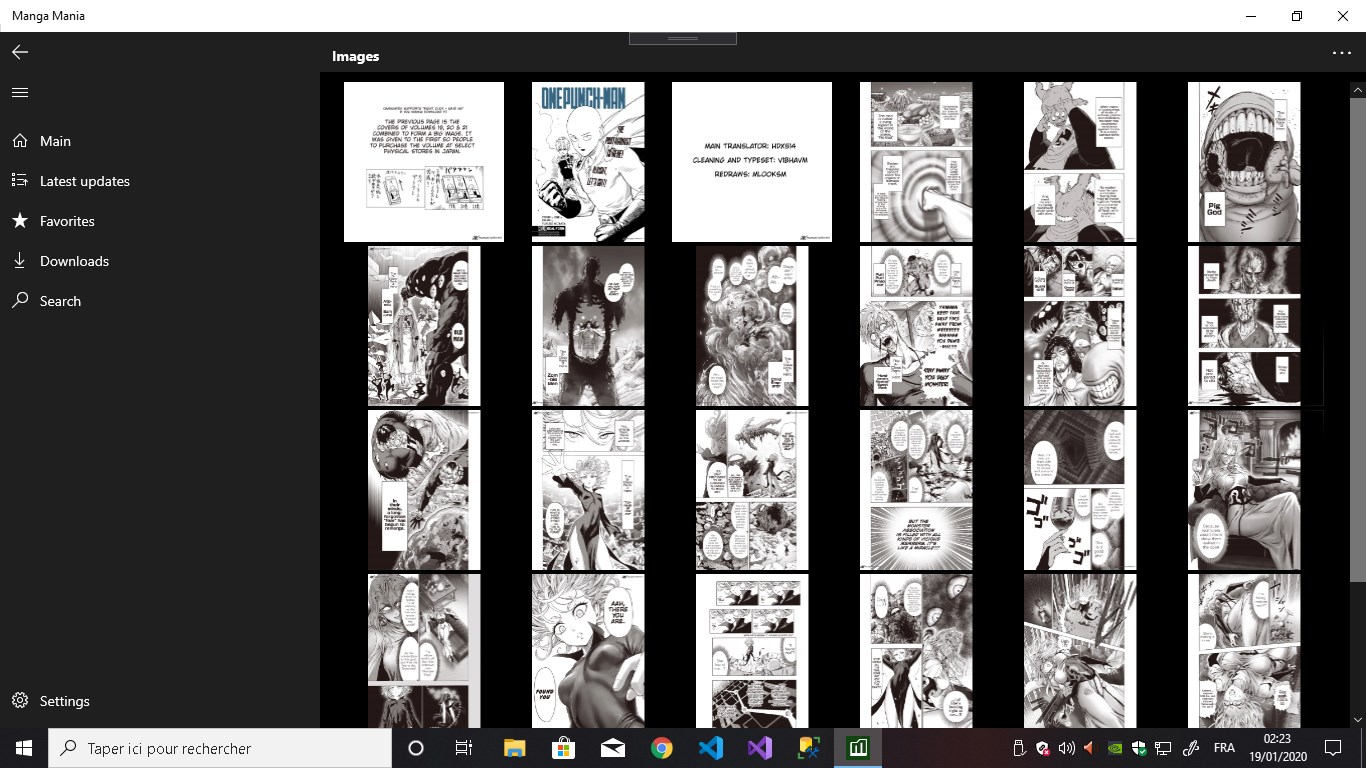The width and height of the screenshot is (1366, 768).
Task: Click the scrollbar down arrow
Action: pos(1357,719)
